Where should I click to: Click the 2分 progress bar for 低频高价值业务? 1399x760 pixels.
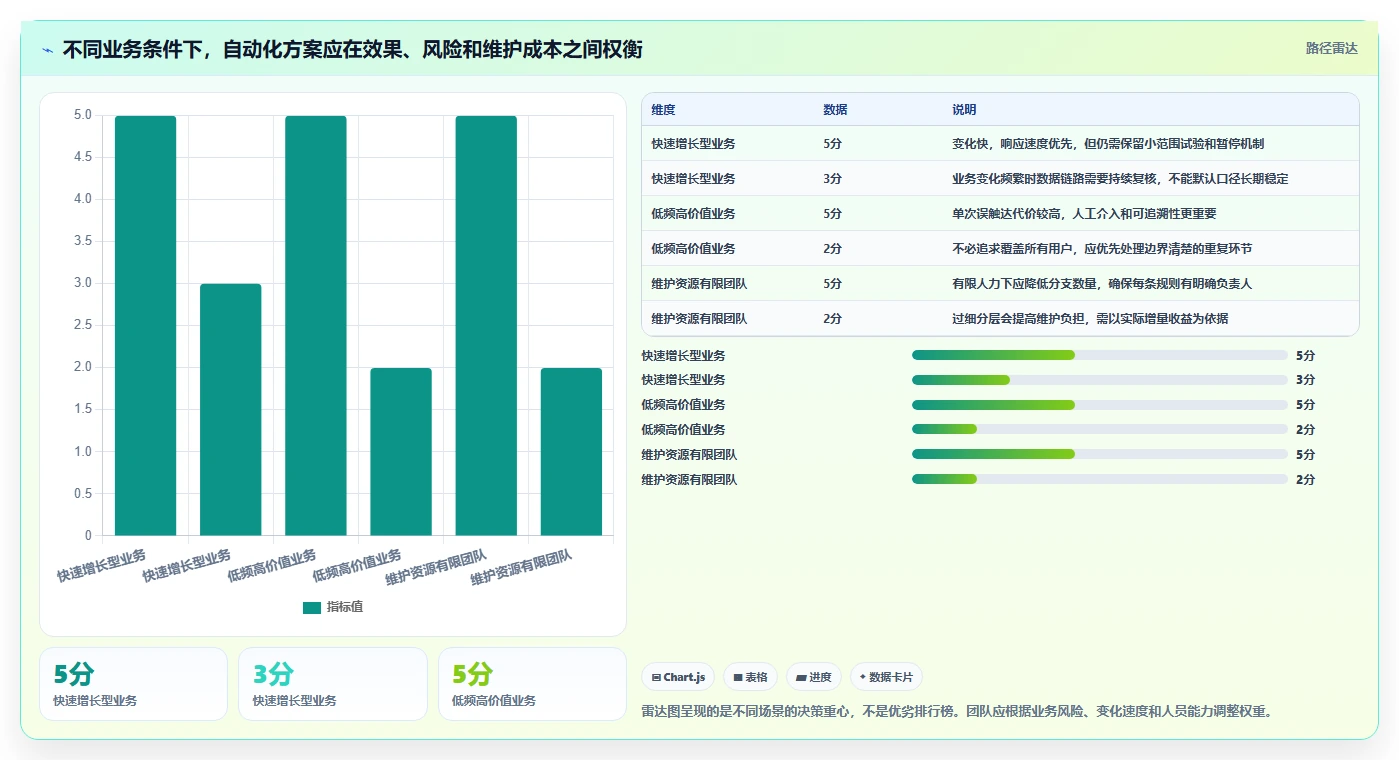[1099, 430]
